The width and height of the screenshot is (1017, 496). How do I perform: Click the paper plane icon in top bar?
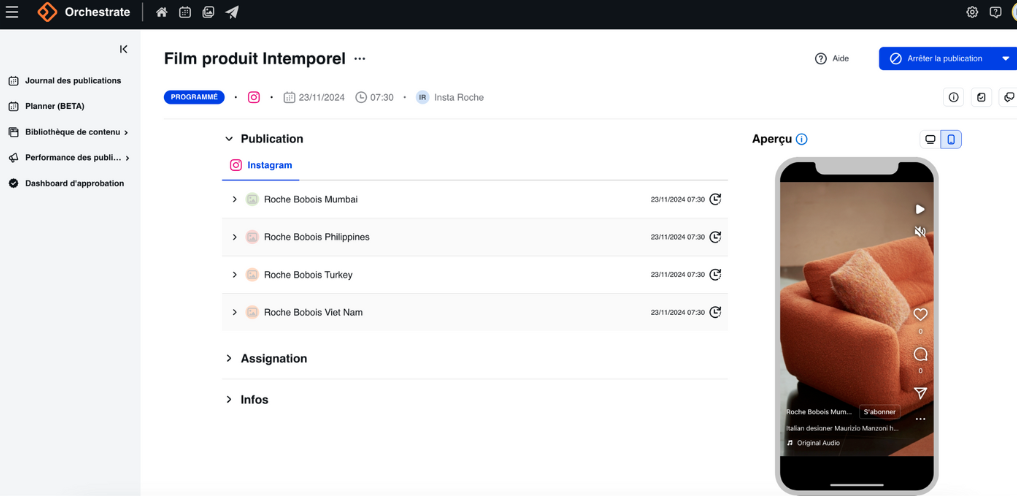coord(232,12)
